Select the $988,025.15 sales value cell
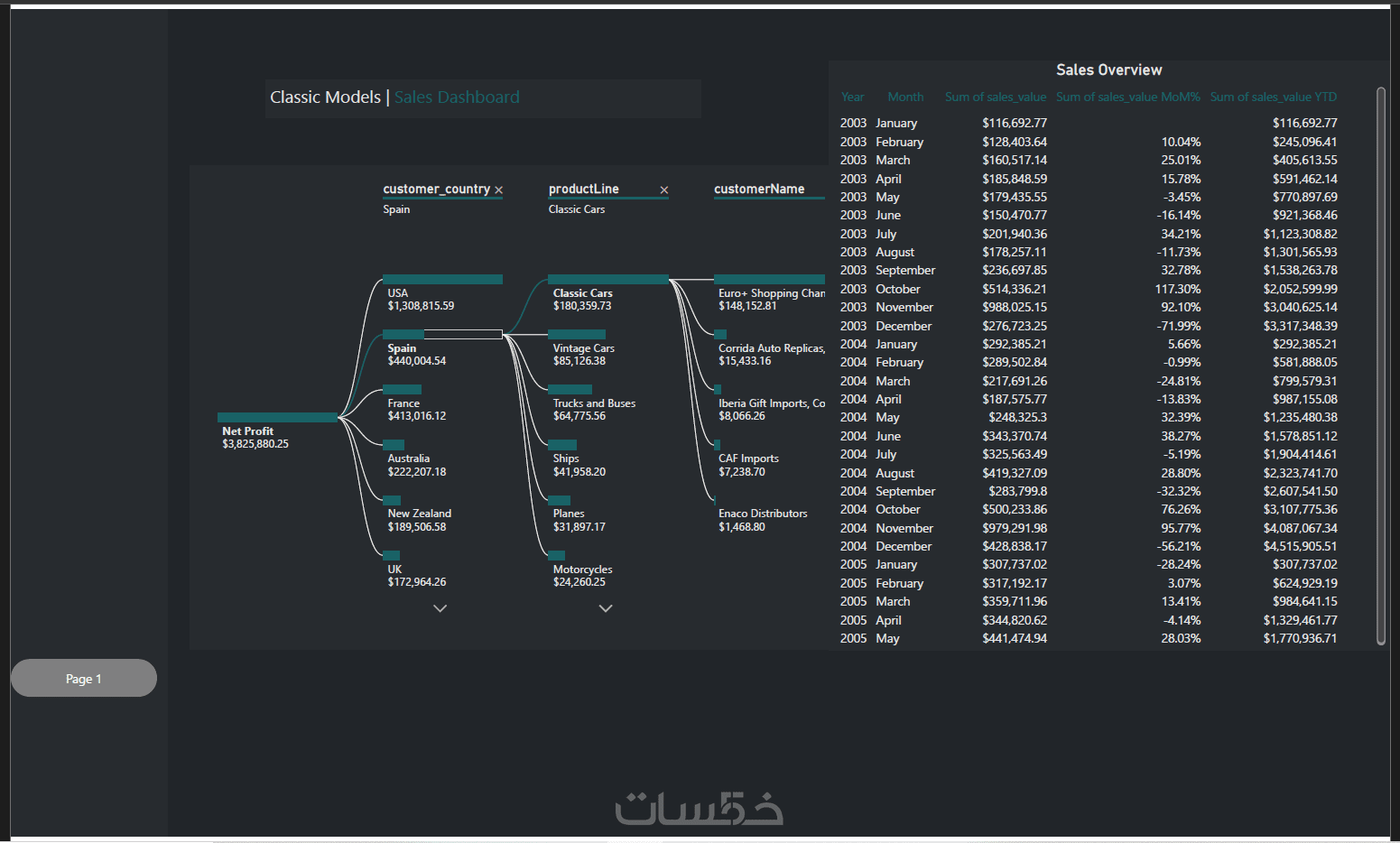The image size is (1400, 843). coord(1015,308)
